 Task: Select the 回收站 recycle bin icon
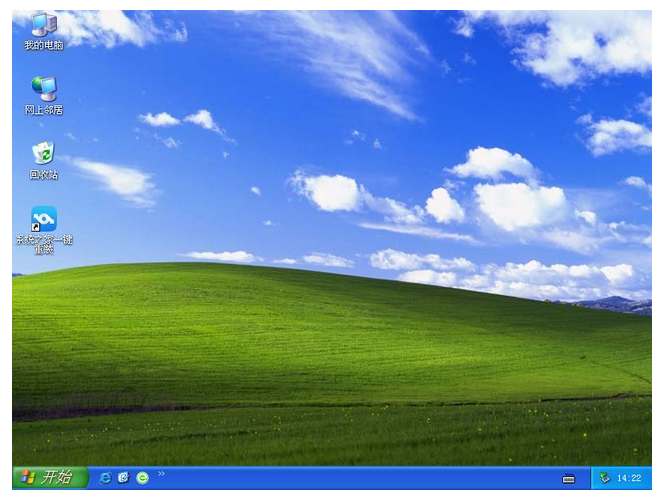tap(44, 161)
